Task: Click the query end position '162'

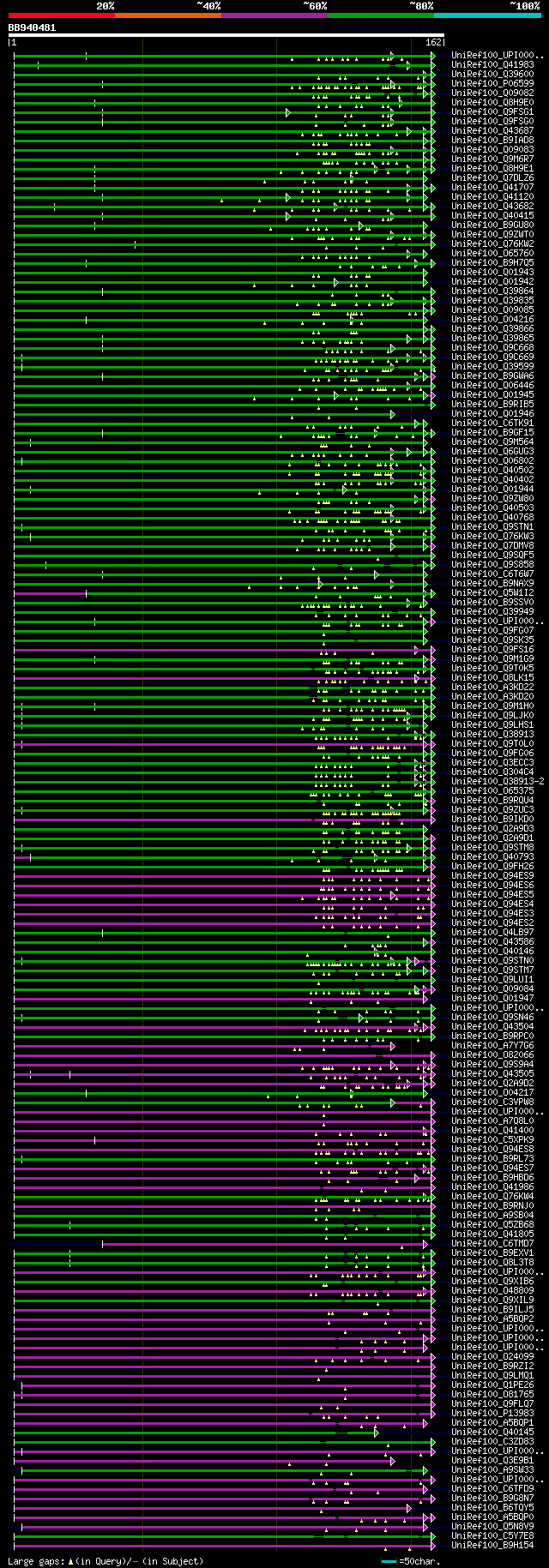Action: pos(433,43)
